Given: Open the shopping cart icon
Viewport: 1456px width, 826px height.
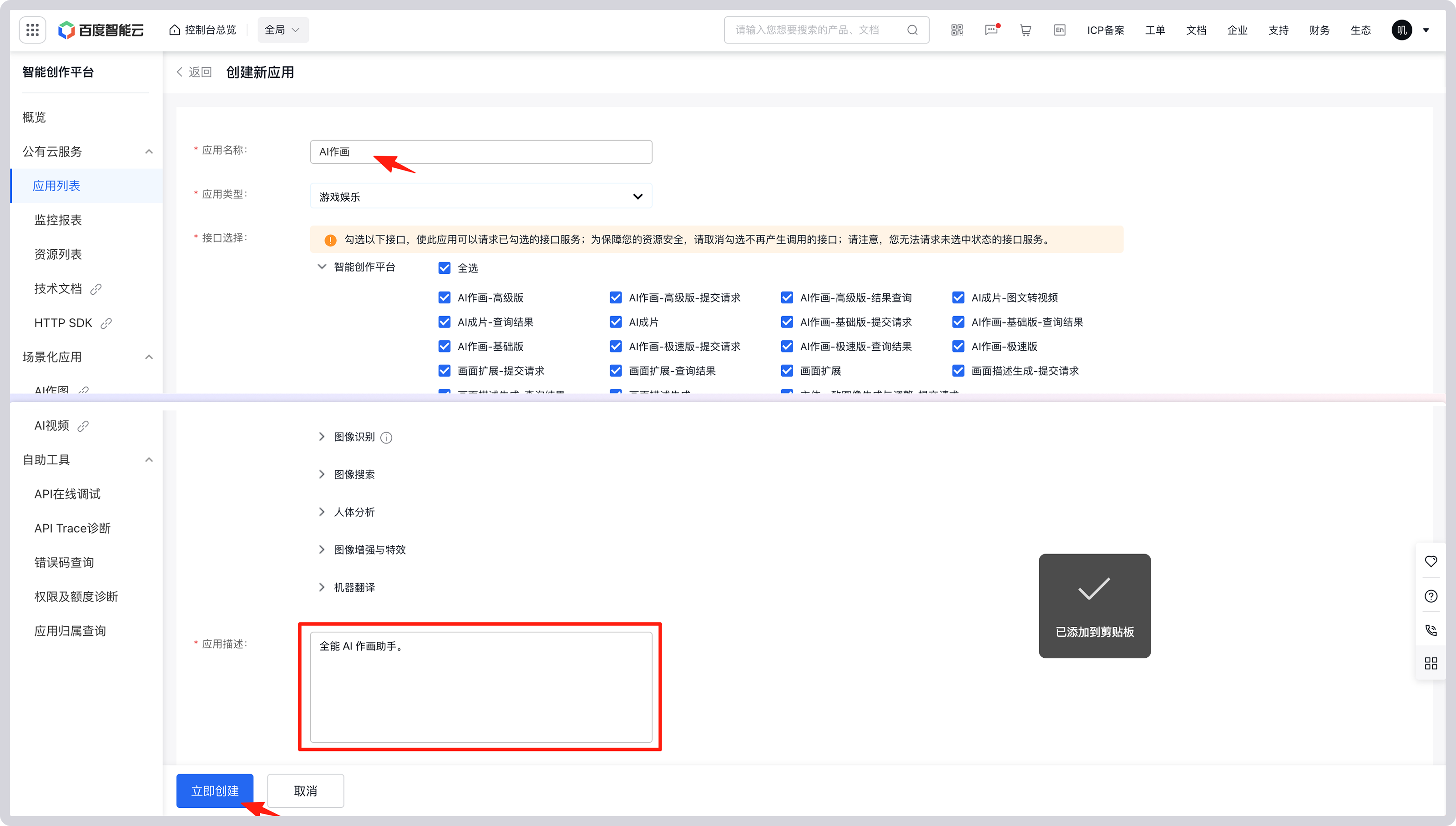Looking at the screenshot, I should point(1025,30).
